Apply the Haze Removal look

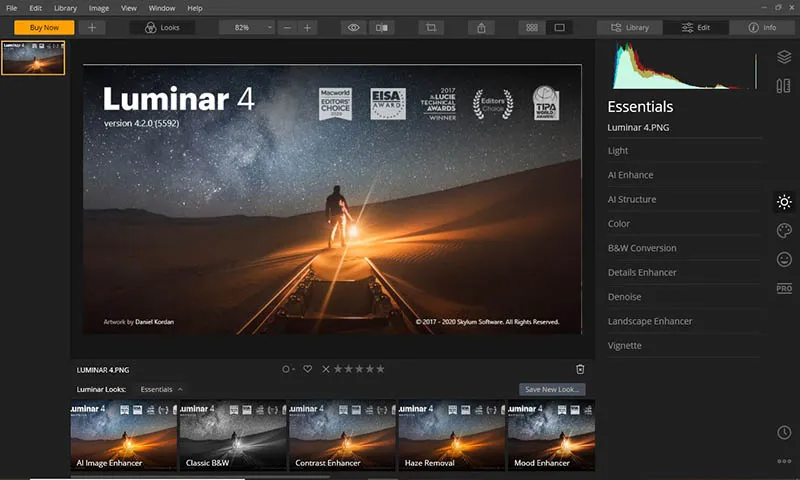pyautogui.click(x=452, y=435)
